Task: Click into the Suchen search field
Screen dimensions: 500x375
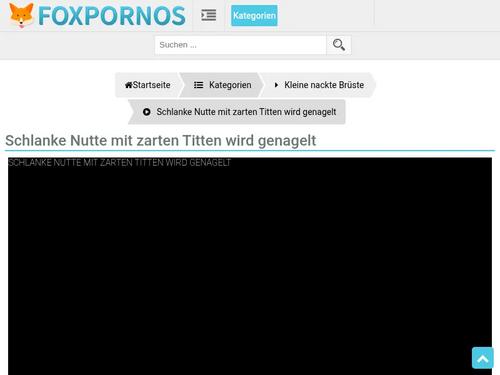Action: point(240,45)
